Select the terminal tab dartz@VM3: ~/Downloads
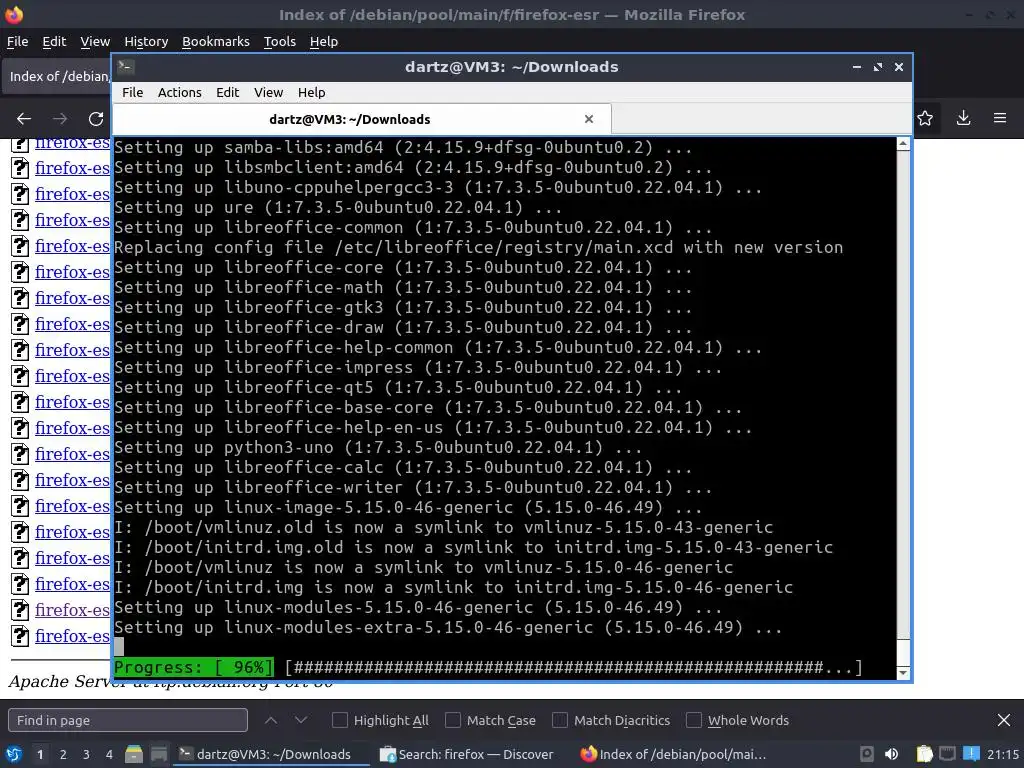Screen dimensions: 1024x768 pos(349,119)
